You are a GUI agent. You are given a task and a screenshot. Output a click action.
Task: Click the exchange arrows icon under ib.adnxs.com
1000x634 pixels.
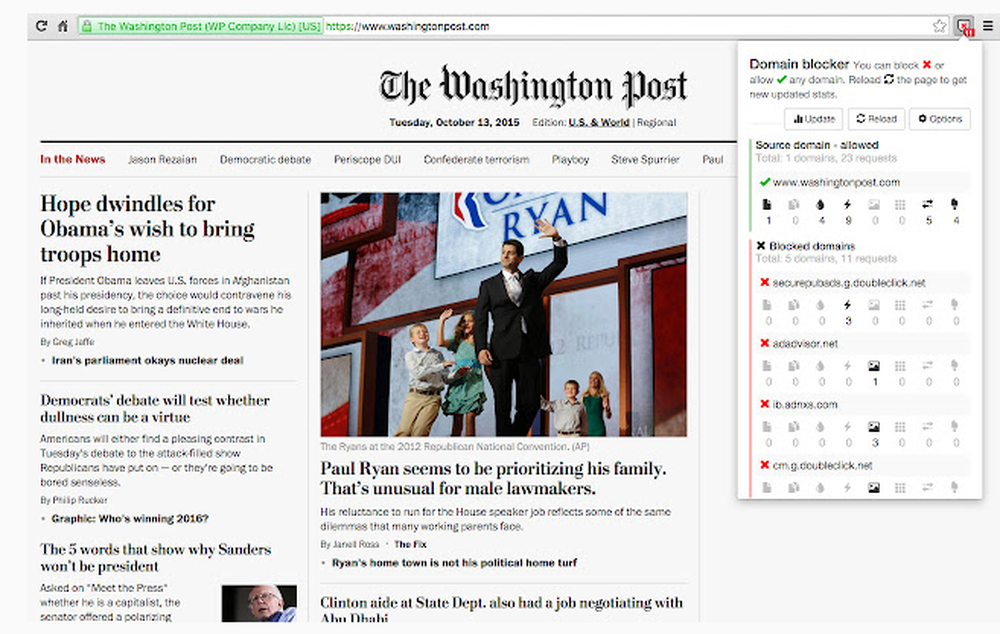[928, 426]
